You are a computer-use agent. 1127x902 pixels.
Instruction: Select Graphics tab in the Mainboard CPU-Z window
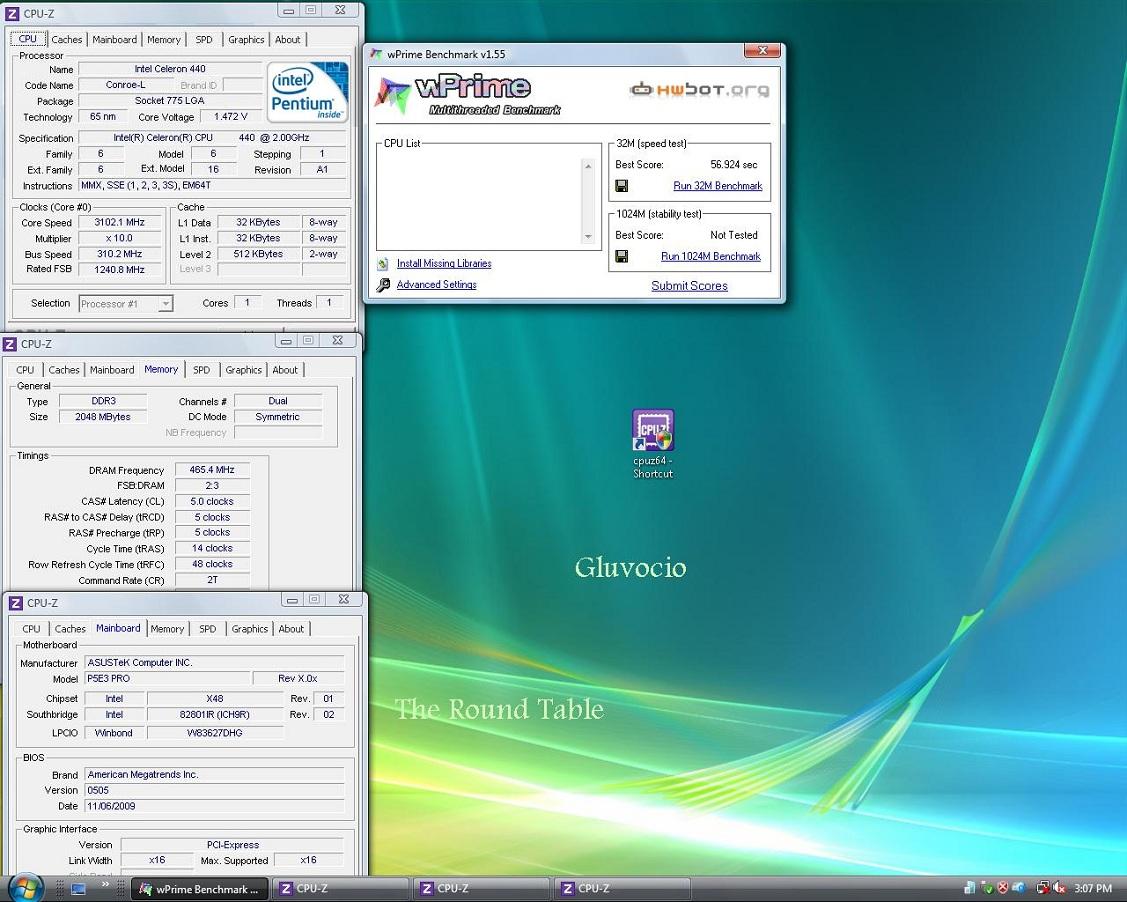click(x=249, y=629)
